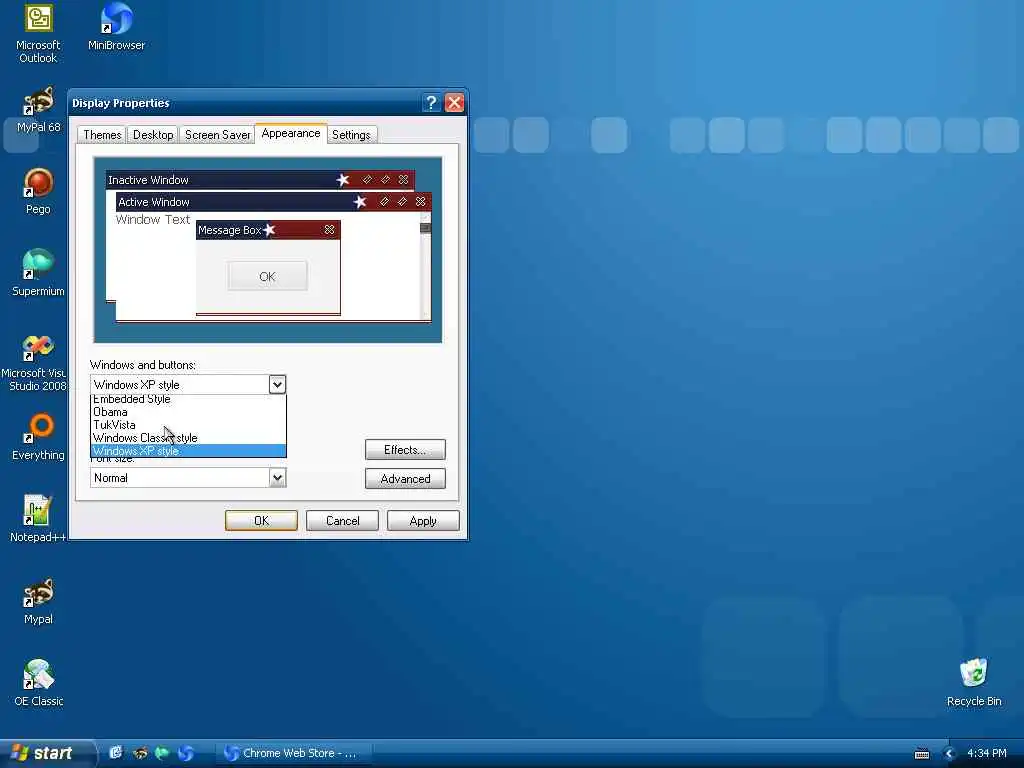
Task: Expand hidden system tray icons arrow
Action: coord(950,754)
